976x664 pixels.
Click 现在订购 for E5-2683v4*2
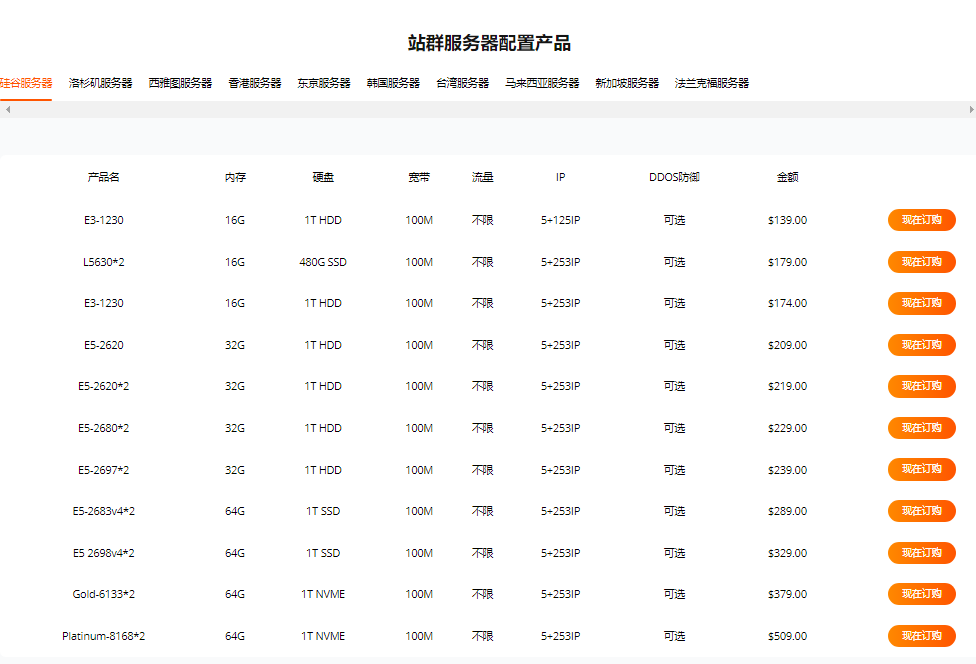click(921, 511)
